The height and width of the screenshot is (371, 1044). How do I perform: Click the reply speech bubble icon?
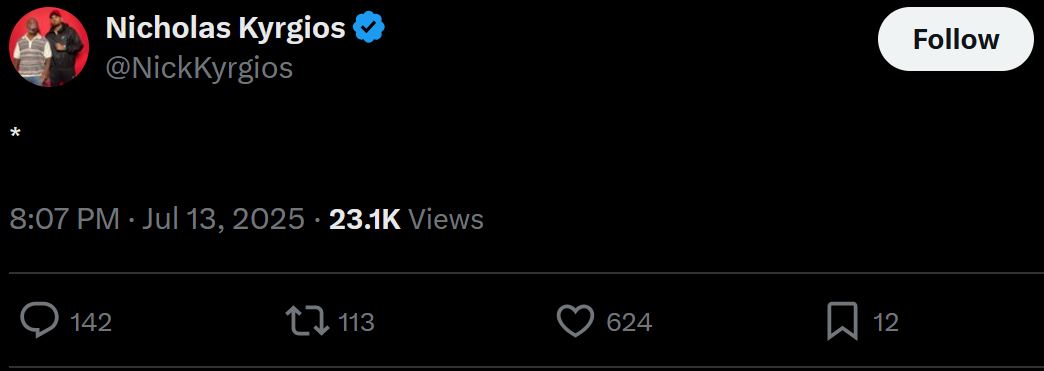(40, 320)
